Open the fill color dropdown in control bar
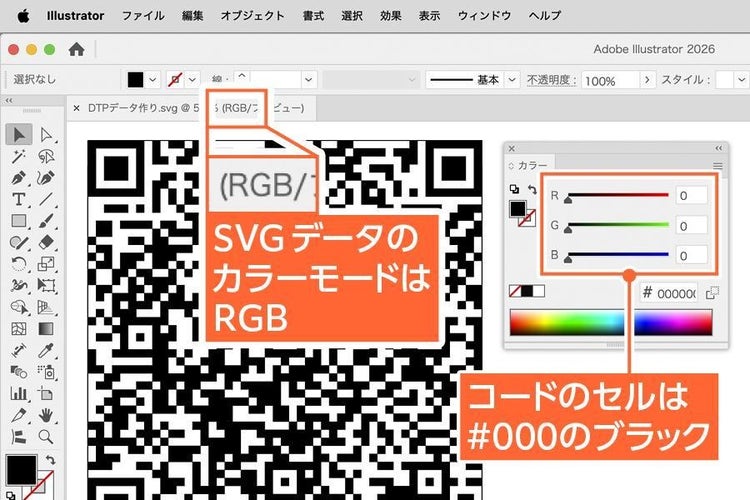 click(153, 79)
